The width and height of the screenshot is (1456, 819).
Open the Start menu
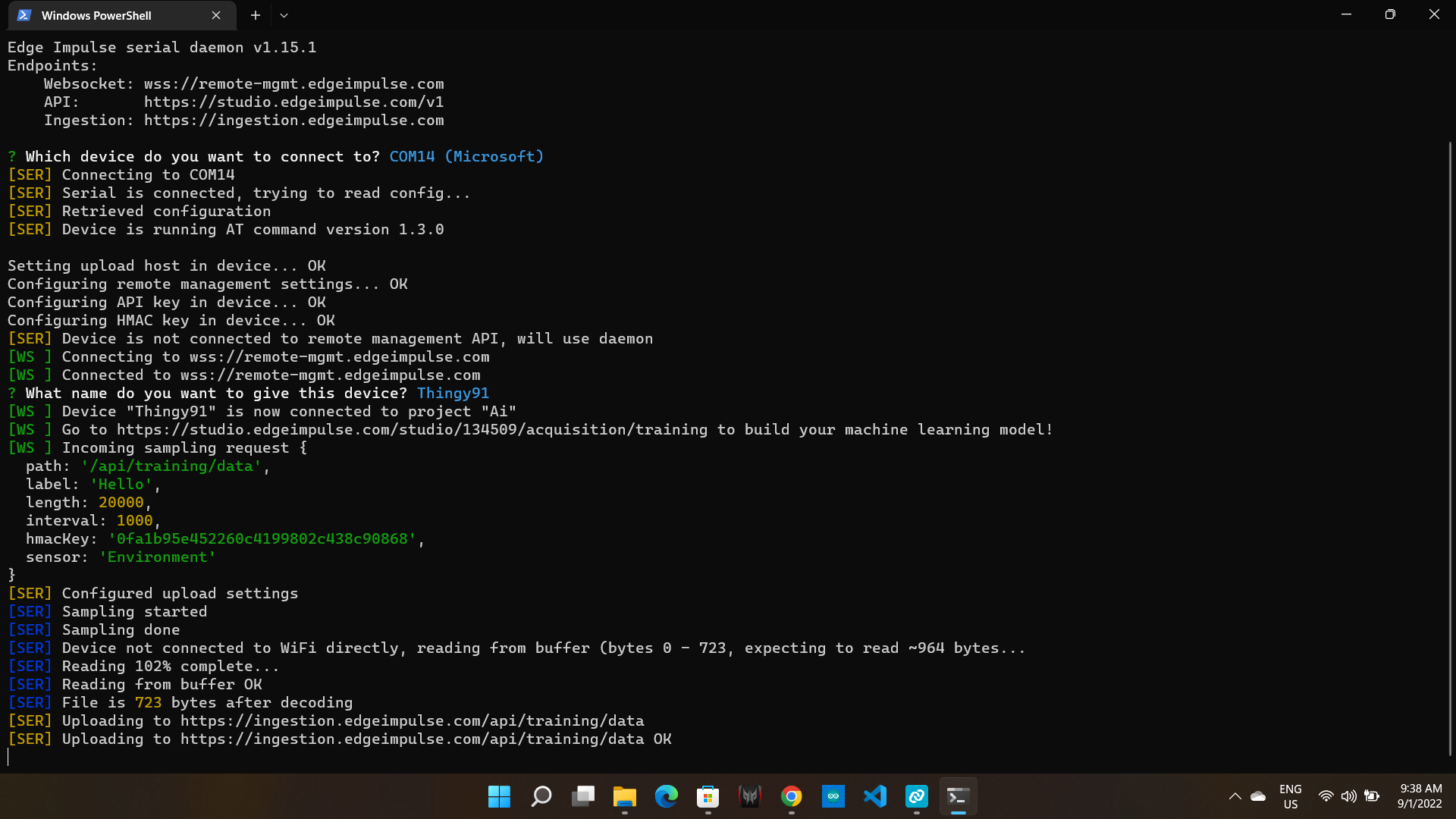coord(499,796)
